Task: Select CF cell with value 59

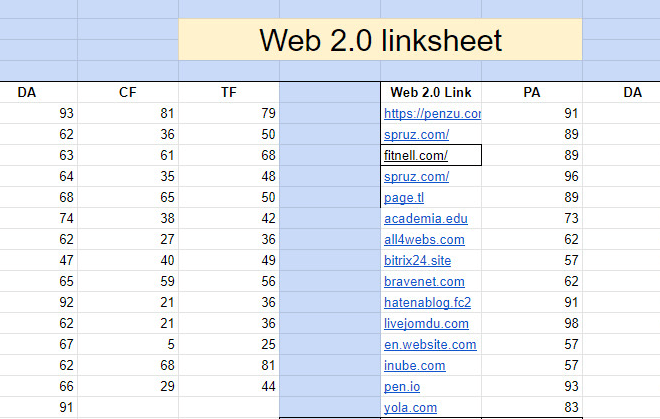Action: pos(128,282)
